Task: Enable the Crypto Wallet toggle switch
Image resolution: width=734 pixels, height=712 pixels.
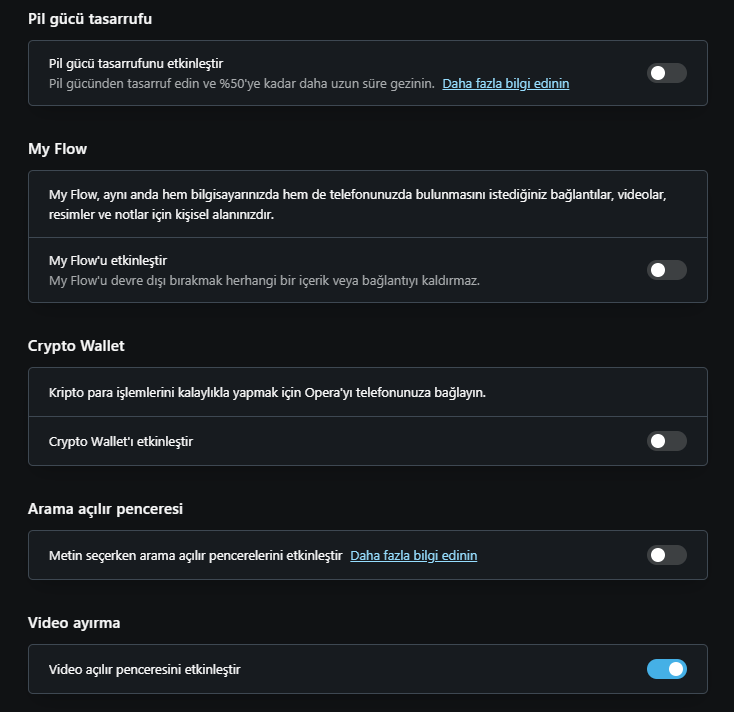Action: point(667,441)
